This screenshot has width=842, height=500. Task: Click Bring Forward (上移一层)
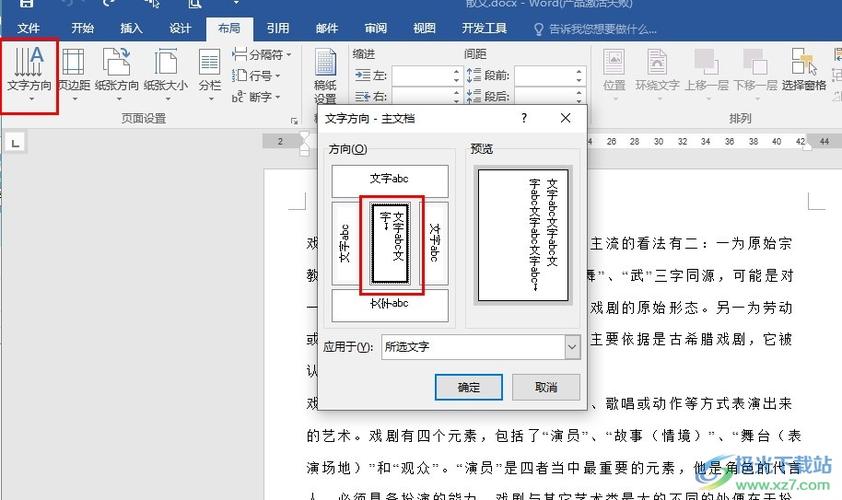click(707, 74)
